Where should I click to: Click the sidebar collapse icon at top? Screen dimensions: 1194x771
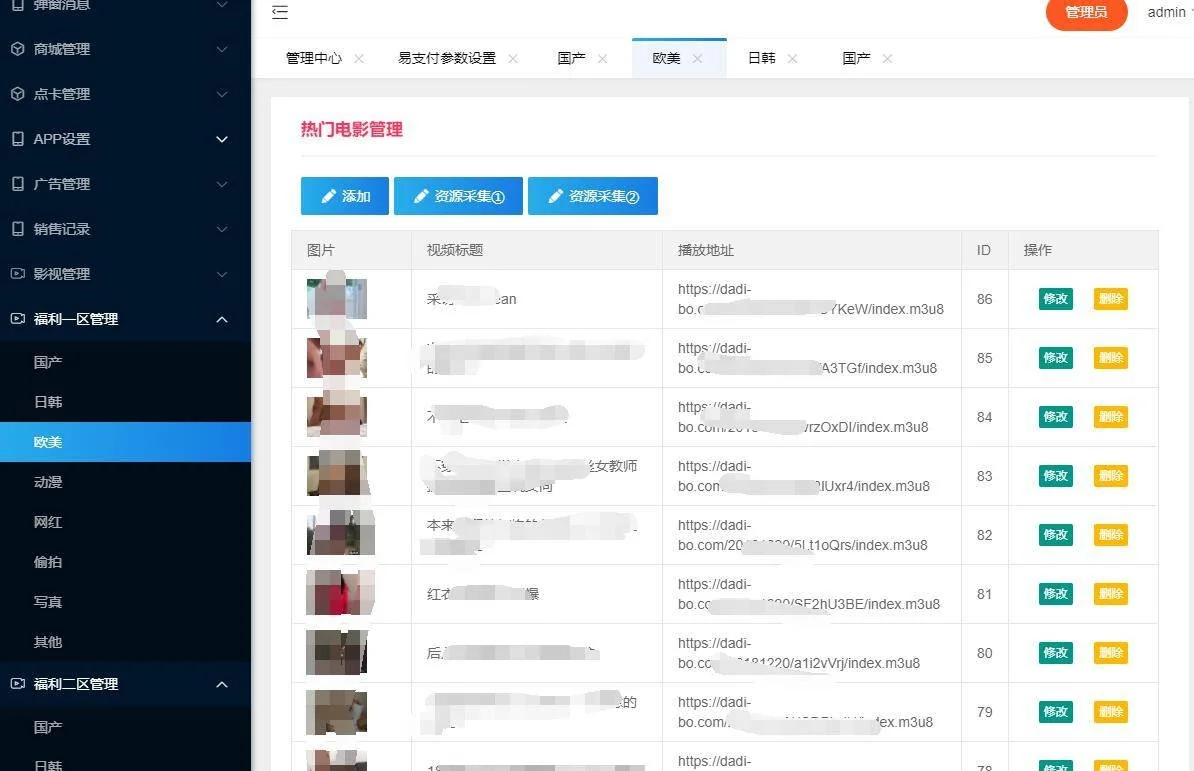click(x=280, y=12)
